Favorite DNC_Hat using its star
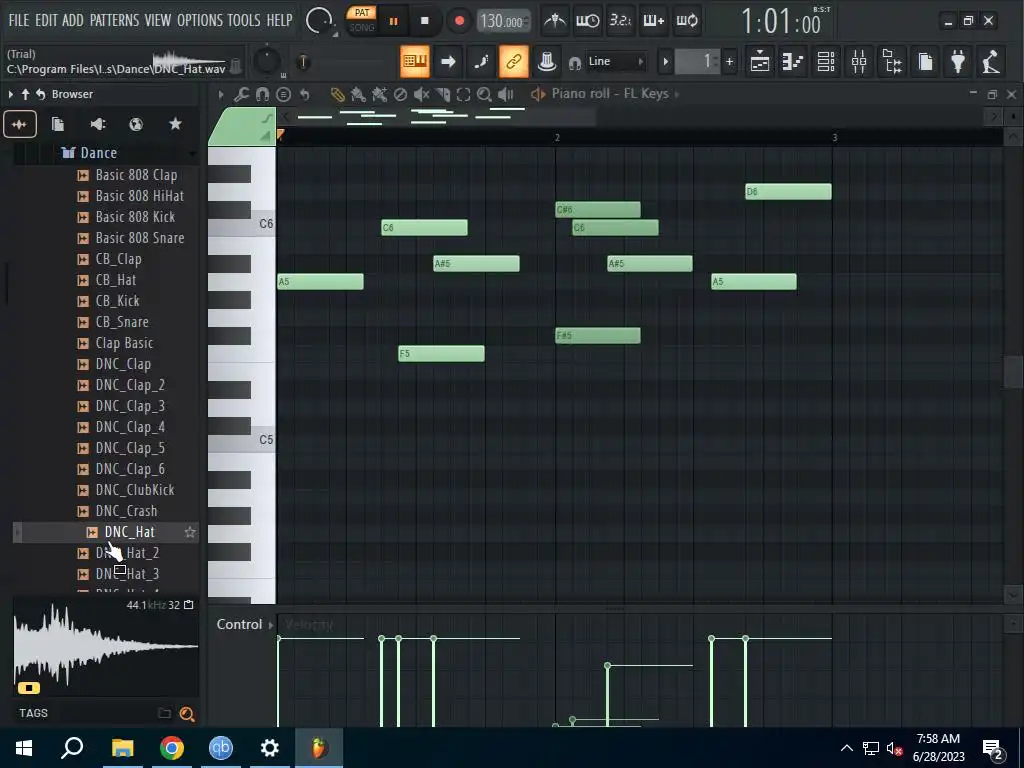The width and height of the screenshot is (1024, 768). [190, 532]
